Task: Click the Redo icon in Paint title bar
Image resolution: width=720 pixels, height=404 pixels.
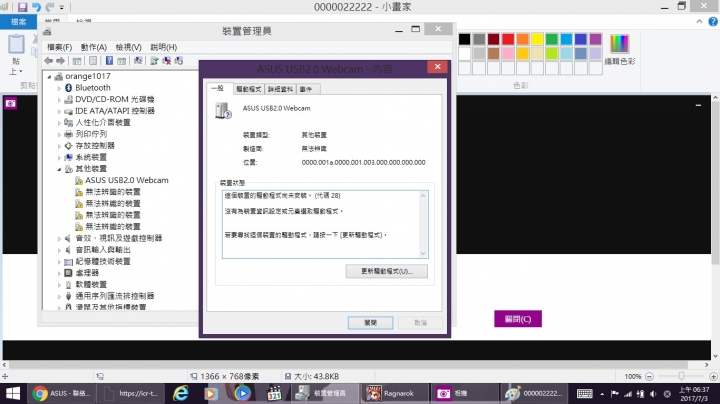Action: (x=50, y=7)
